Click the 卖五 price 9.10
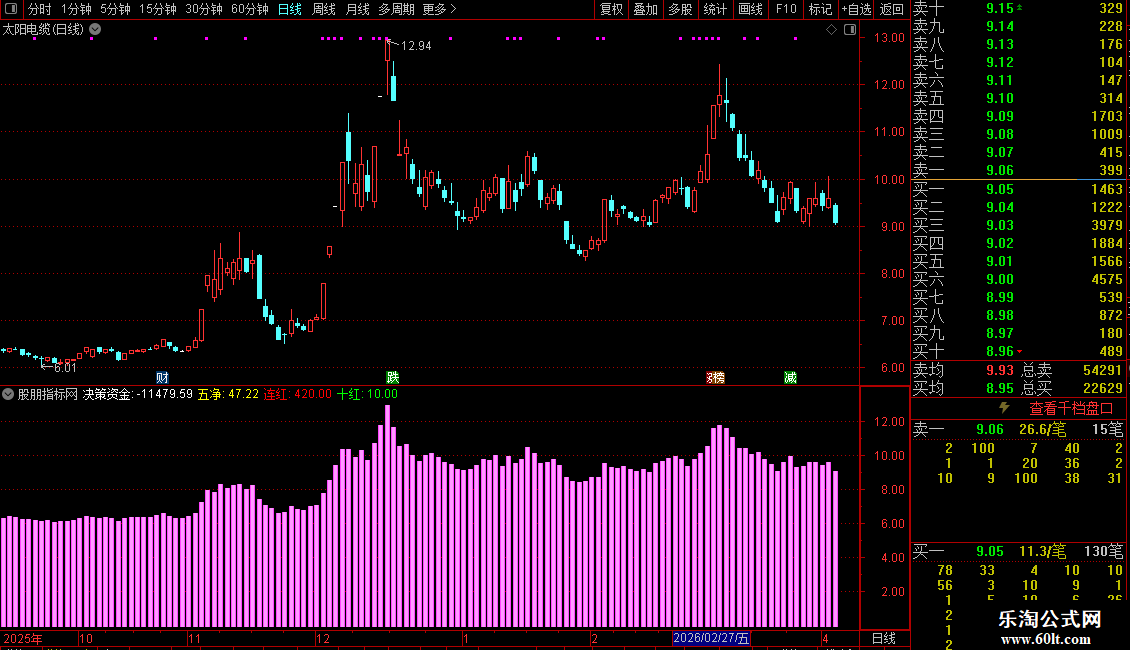This screenshot has width=1130, height=650. (x=1000, y=98)
